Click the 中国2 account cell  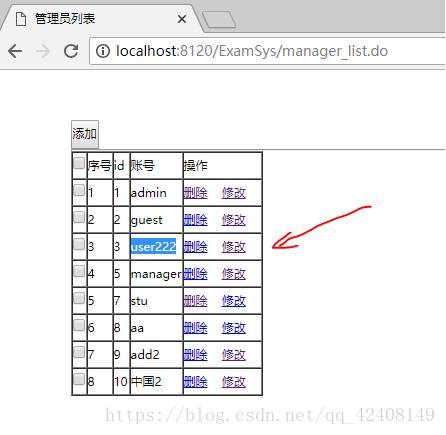pyautogui.click(x=156, y=382)
